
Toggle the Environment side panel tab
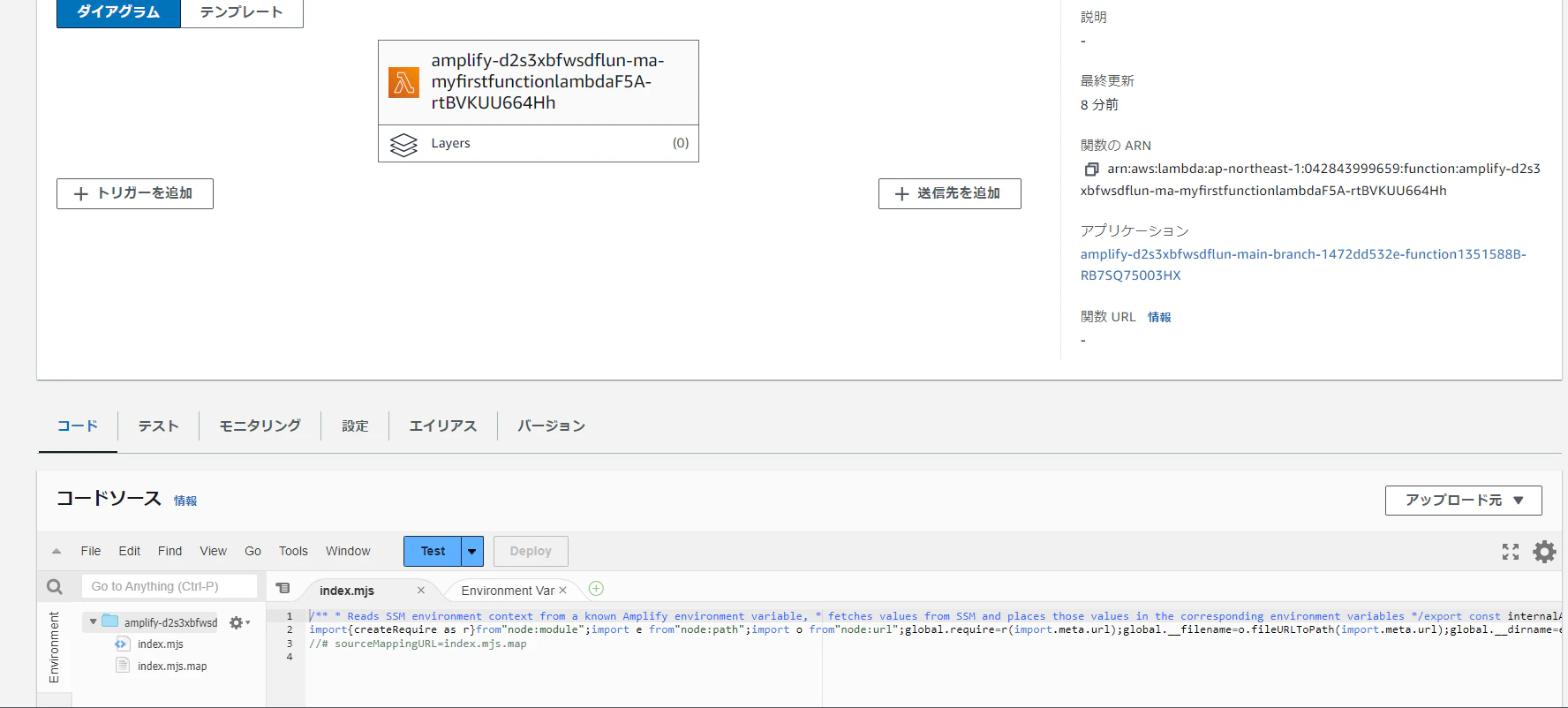55,647
